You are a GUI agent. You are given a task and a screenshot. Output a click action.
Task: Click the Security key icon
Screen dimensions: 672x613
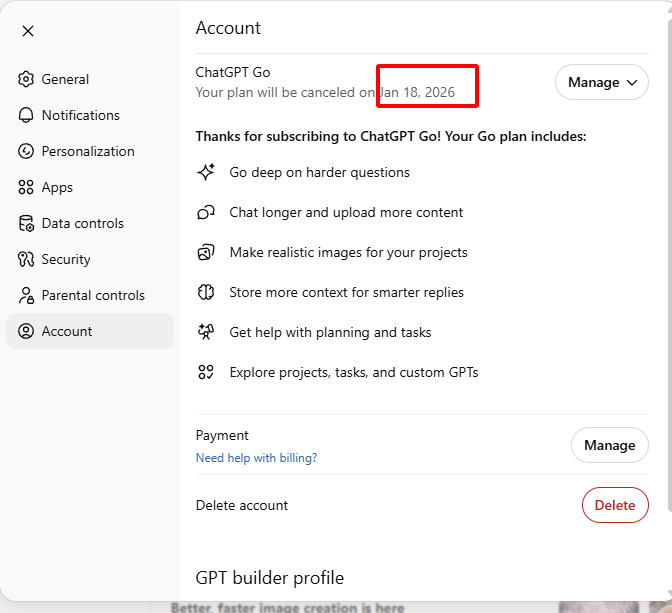(26, 259)
